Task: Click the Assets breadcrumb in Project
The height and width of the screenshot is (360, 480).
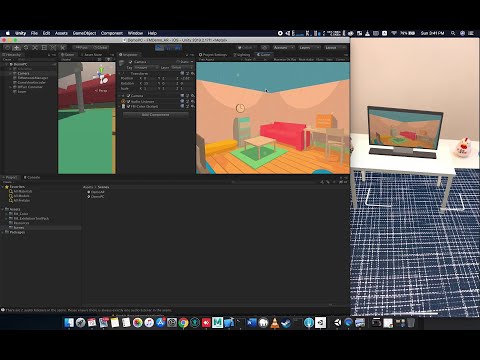Action: coord(88,187)
